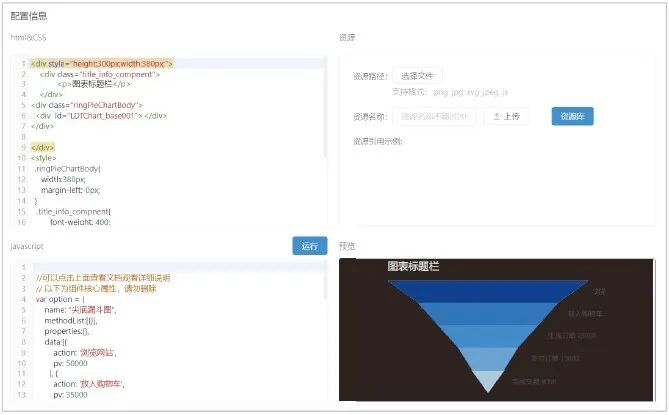Click the ringPieChartBody div class line
Viewport: 669px width, 415px height.
click(x=87, y=105)
